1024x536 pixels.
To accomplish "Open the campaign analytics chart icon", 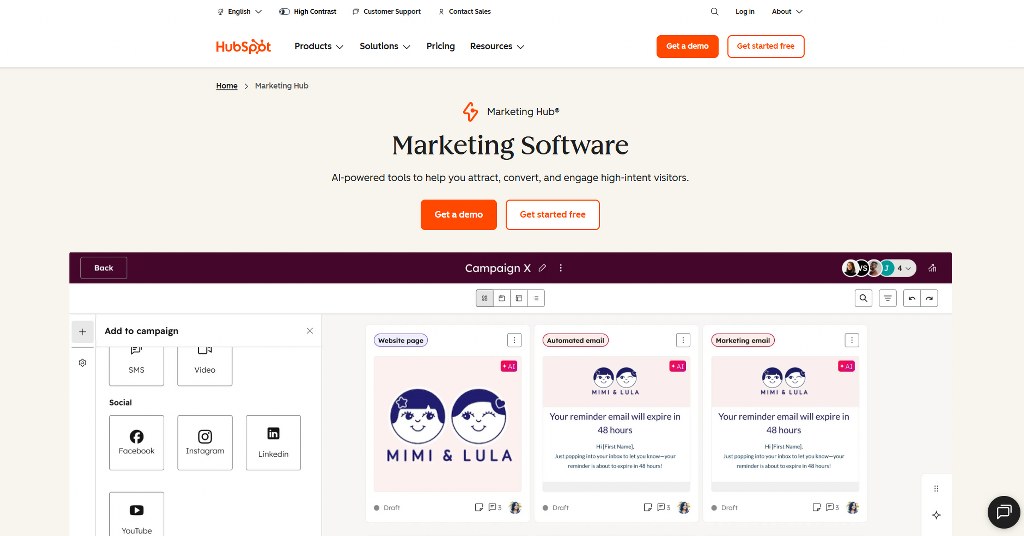I will pyautogui.click(x=932, y=268).
